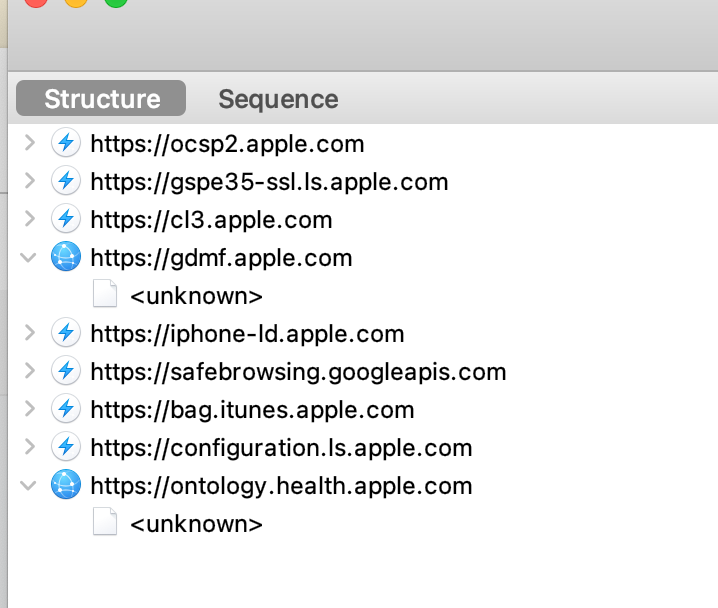Select <unknown> entry under gdmf.apple.com
Screen dimensions: 718x608
196,296
